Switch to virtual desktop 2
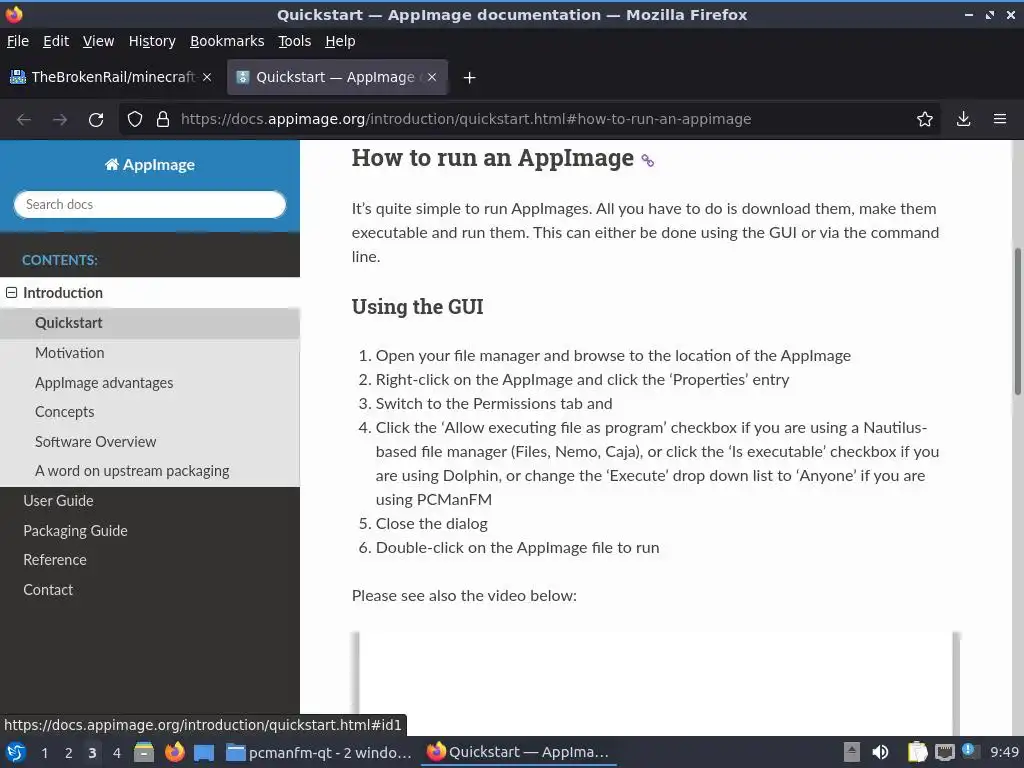The height and width of the screenshot is (768, 1024). pyautogui.click(x=69, y=753)
